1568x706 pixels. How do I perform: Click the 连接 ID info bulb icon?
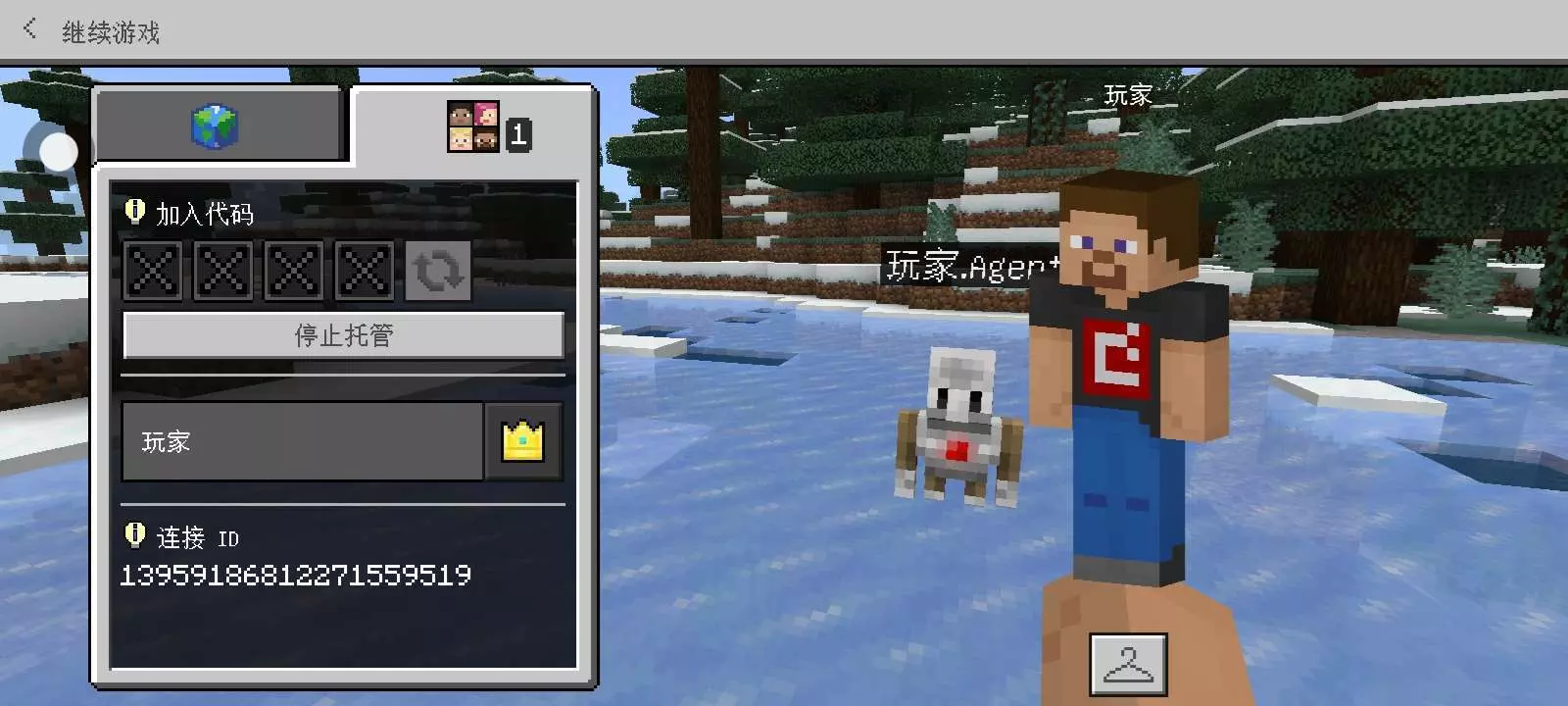135,535
